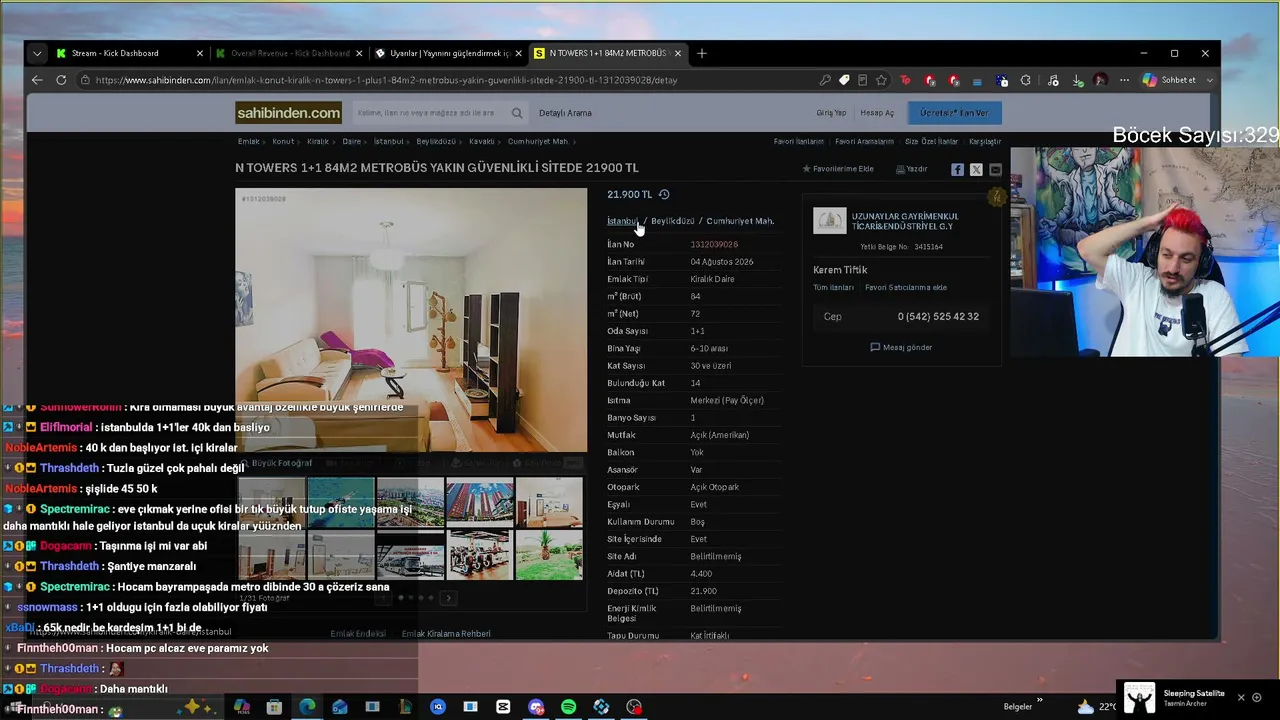Open the Daire breadcrumb
The width and height of the screenshot is (1280, 720).
coord(352,142)
